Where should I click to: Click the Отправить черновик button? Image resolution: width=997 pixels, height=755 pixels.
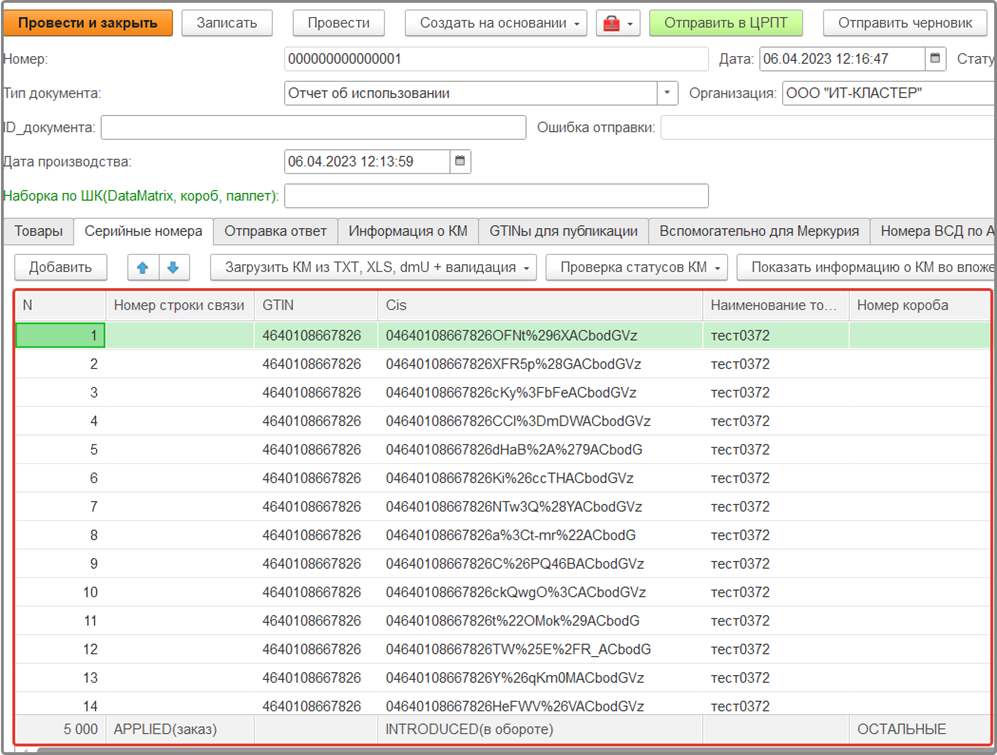point(905,24)
